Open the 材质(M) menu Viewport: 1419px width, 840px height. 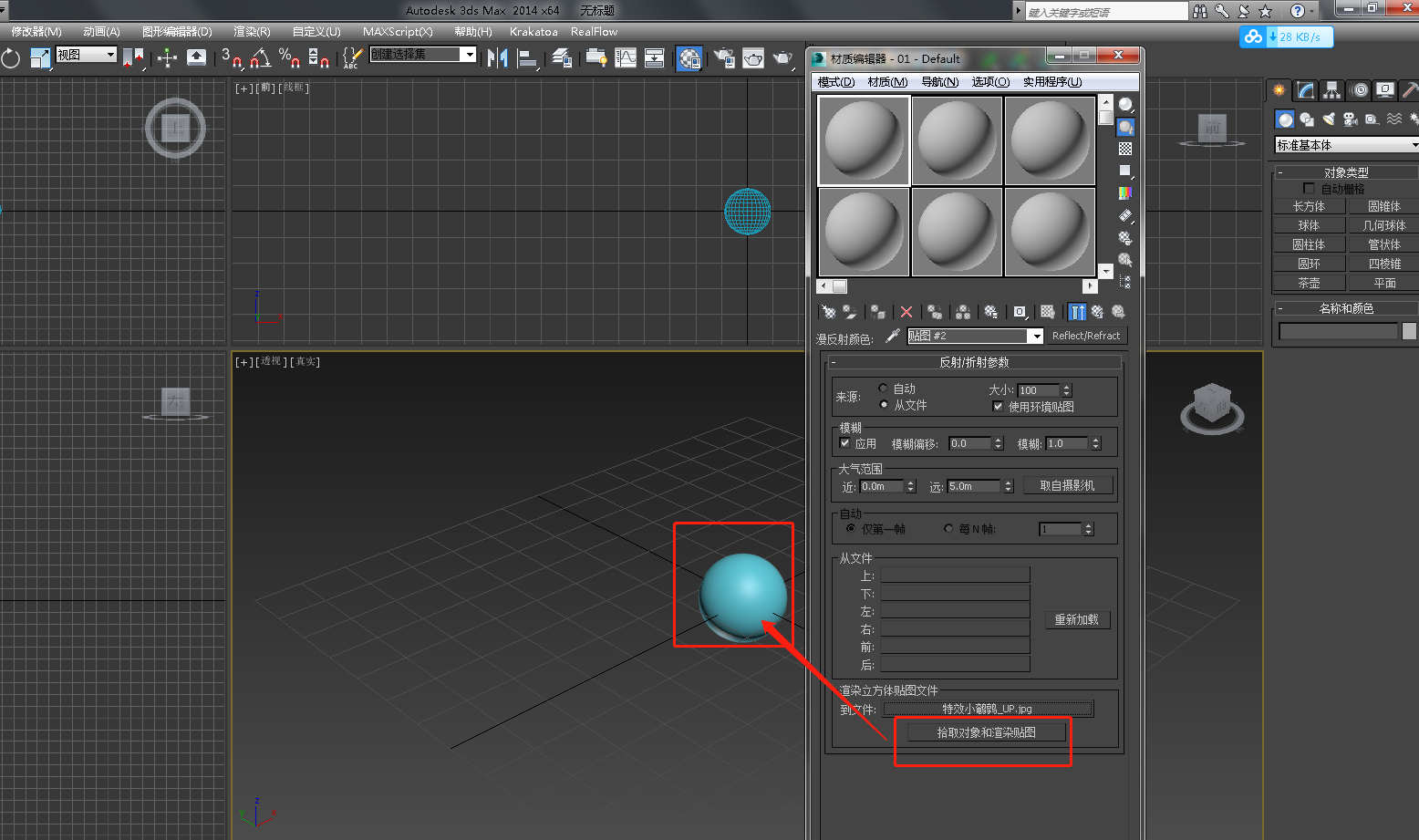pos(887,82)
